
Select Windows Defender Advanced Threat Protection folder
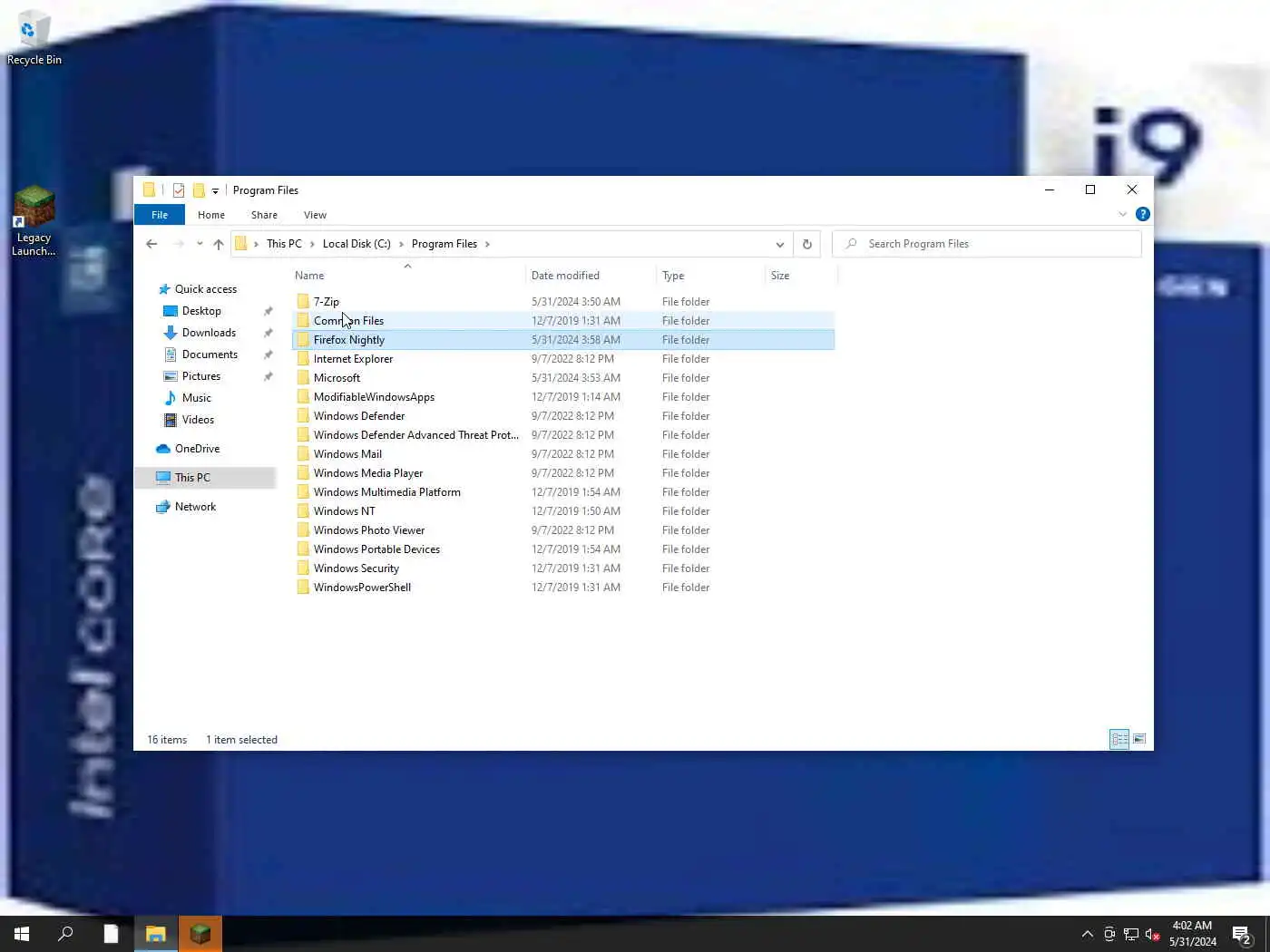[x=563, y=435]
